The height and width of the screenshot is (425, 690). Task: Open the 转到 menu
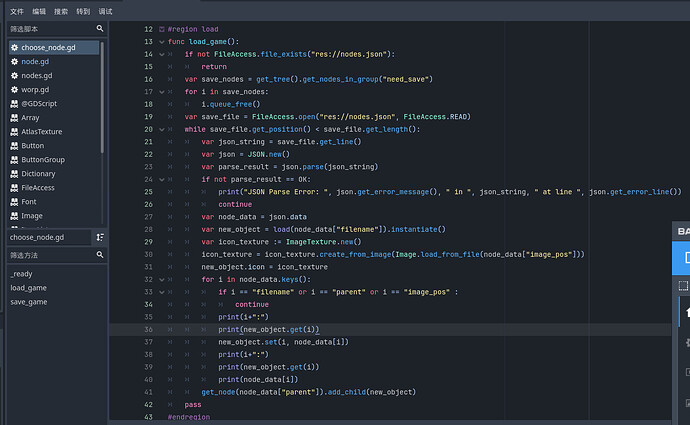coord(83,11)
